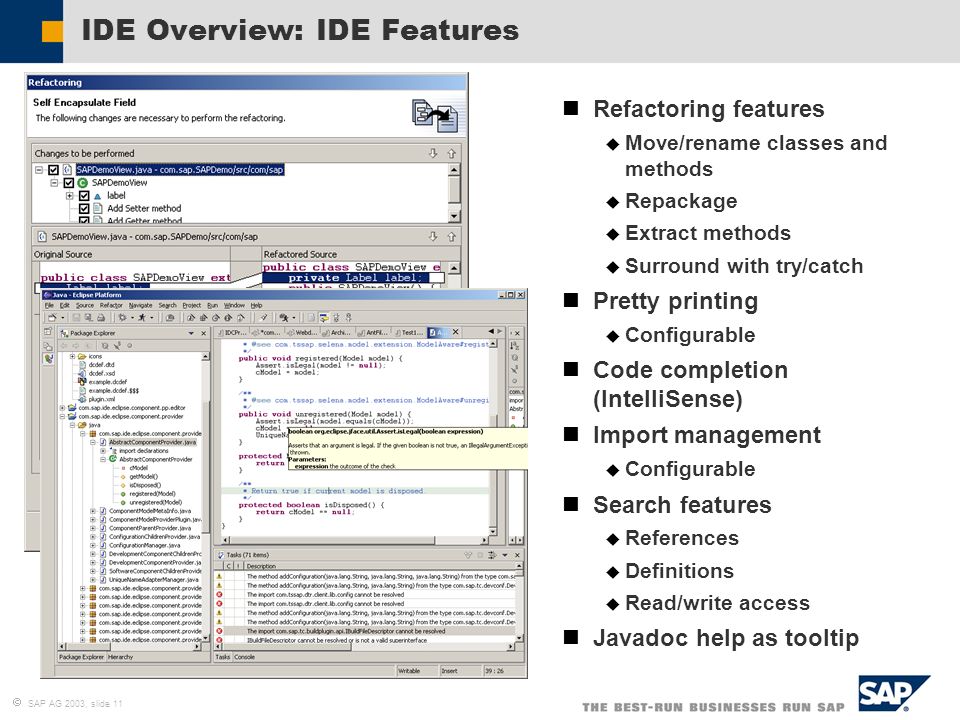Switch to the Webd... editor tab

click(x=303, y=332)
